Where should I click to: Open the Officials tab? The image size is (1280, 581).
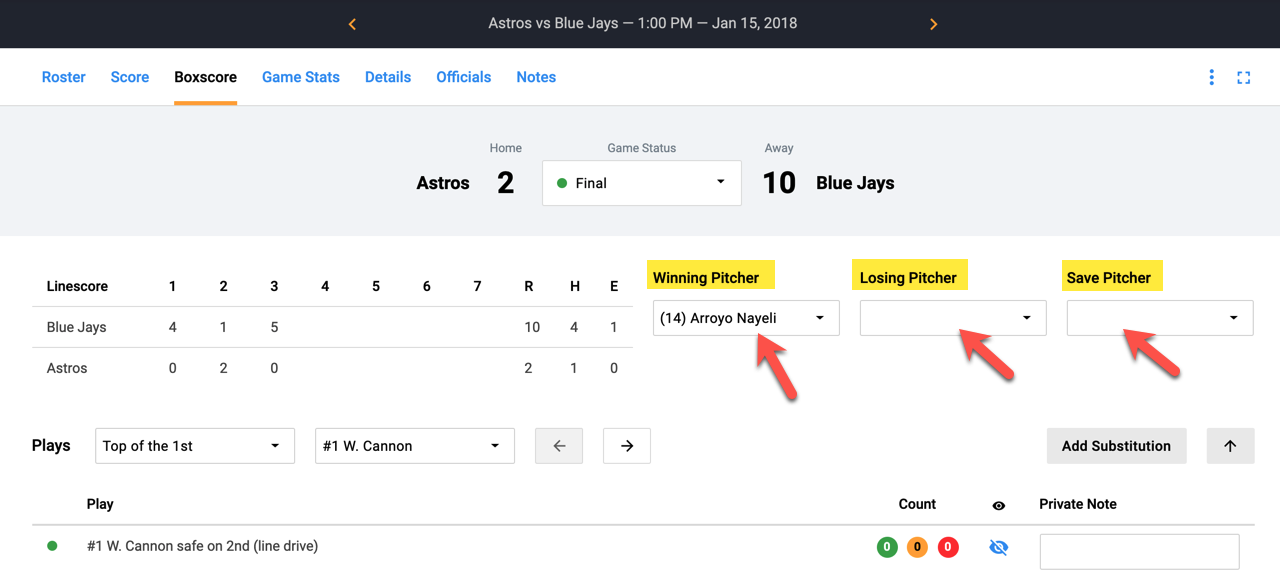click(x=463, y=77)
